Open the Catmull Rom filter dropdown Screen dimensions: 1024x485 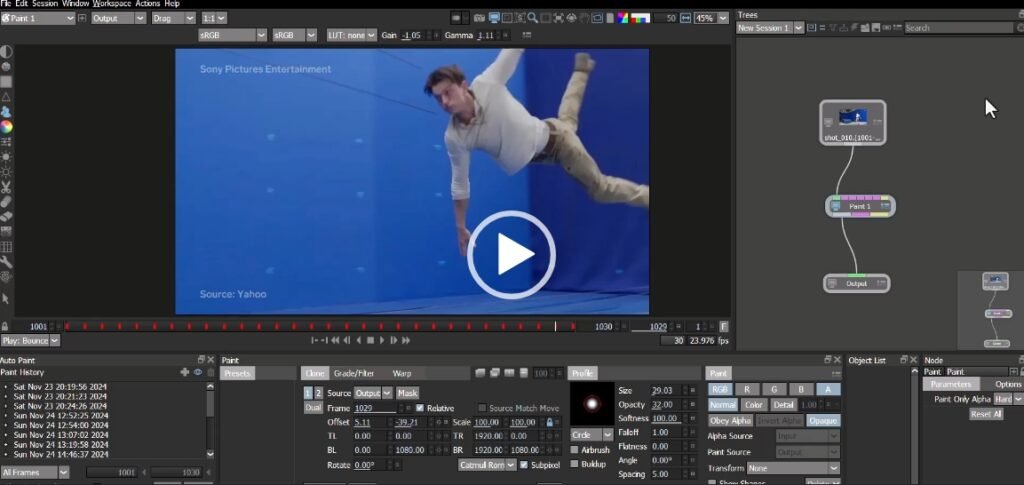tap(487, 465)
